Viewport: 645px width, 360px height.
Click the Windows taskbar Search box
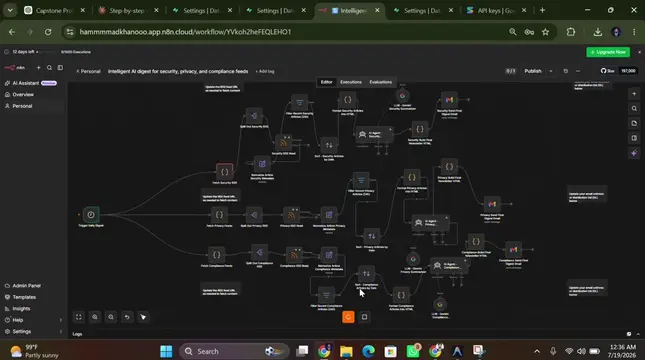[234, 351]
